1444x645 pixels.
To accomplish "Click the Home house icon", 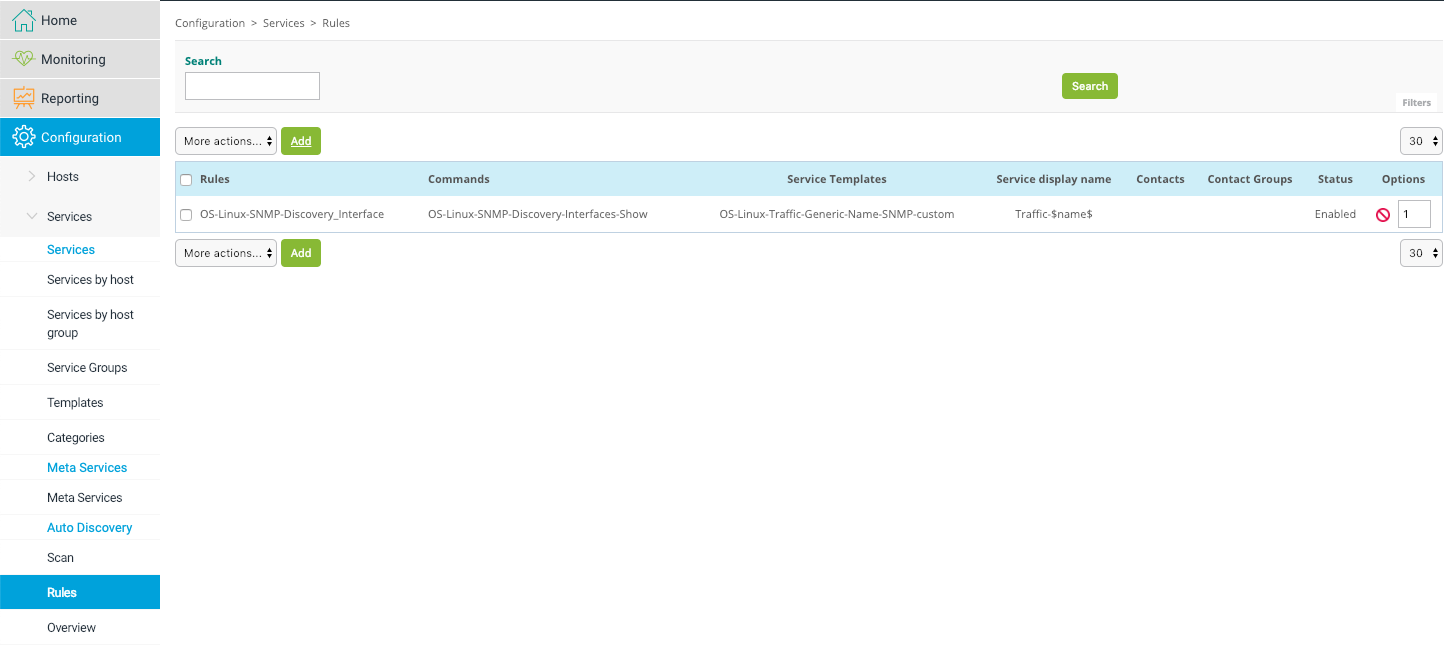I will [x=23, y=20].
